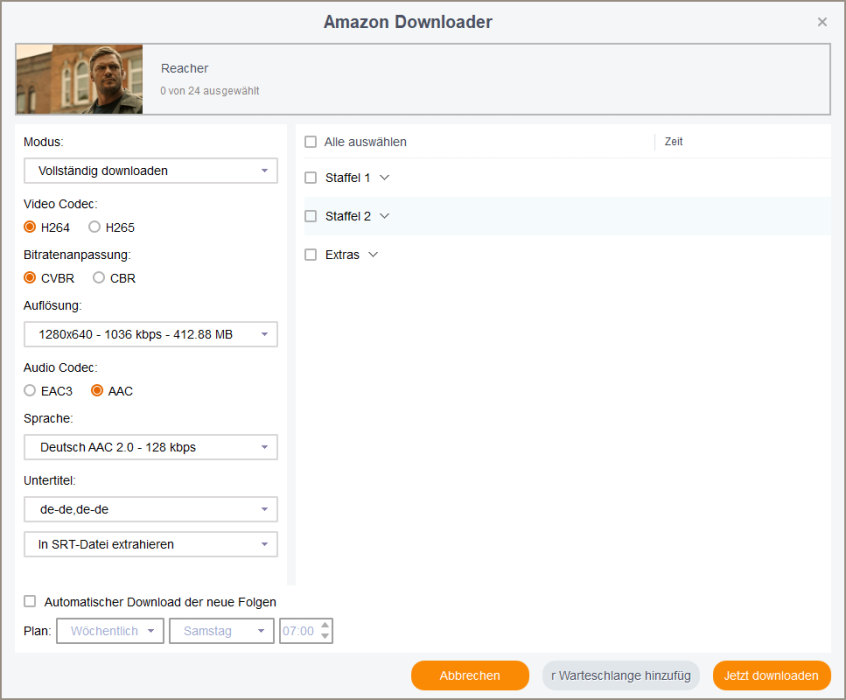Open the Untertitel de-de dropdown
This screenshot has height=700, width=846.
(x=150, y=509)
